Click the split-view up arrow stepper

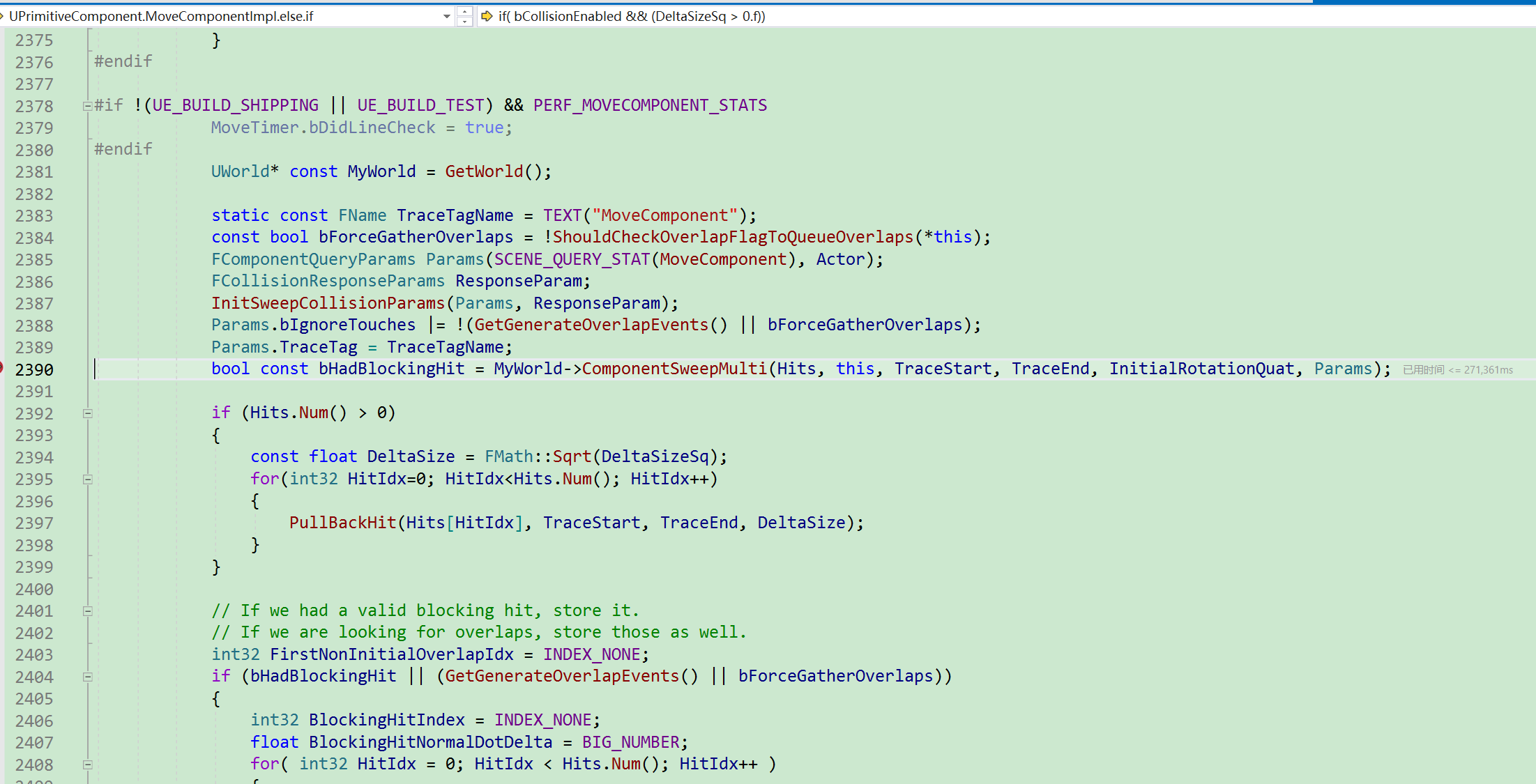click(x=465, y=11)
